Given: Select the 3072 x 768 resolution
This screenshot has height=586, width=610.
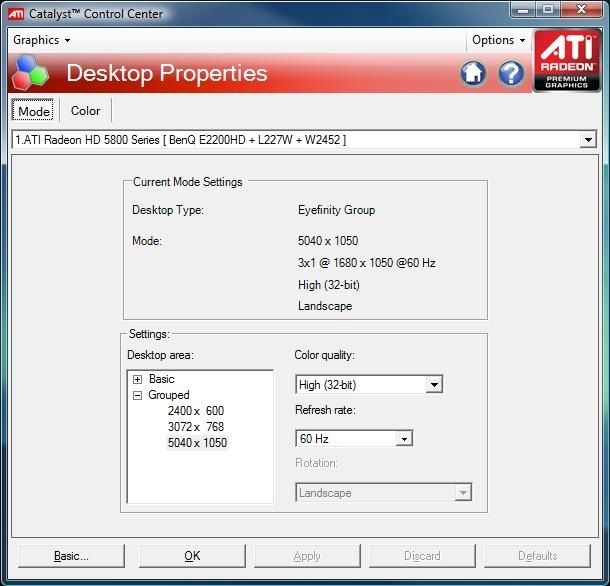Looking at the screenshot, I should coord(196,427).
